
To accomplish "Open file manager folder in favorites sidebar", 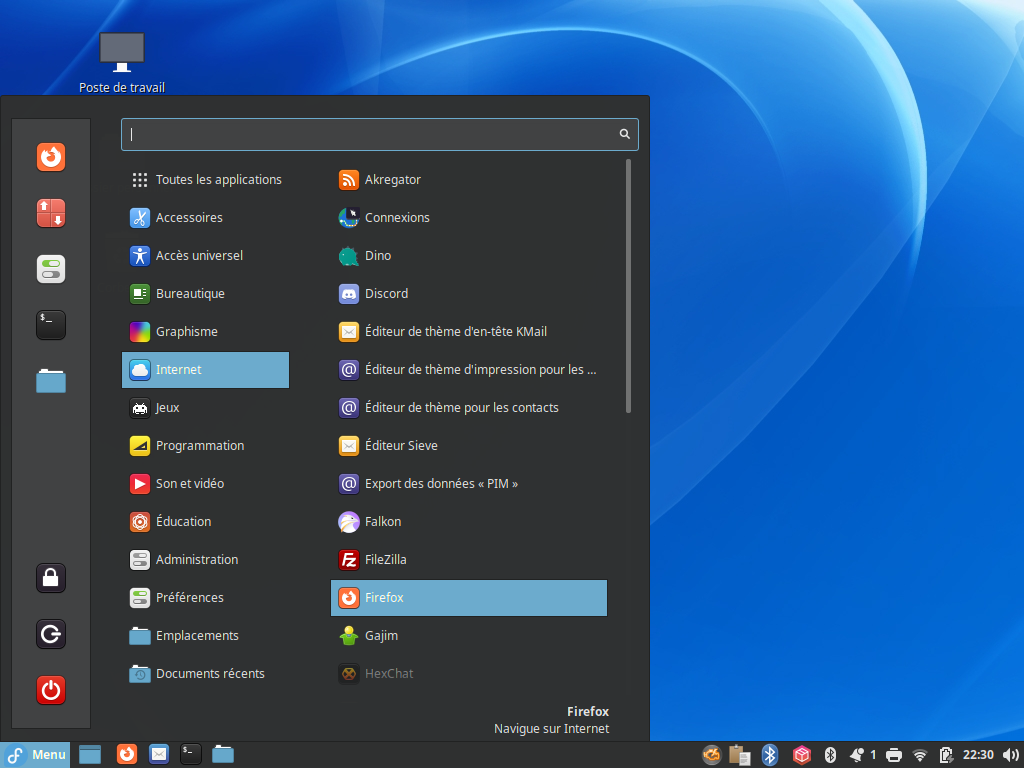I will tap(51, 381).
